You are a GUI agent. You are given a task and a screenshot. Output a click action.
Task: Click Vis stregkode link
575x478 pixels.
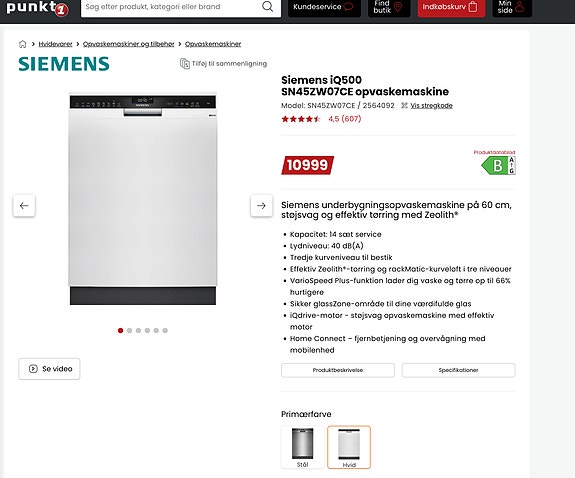[x=431, y=106]
